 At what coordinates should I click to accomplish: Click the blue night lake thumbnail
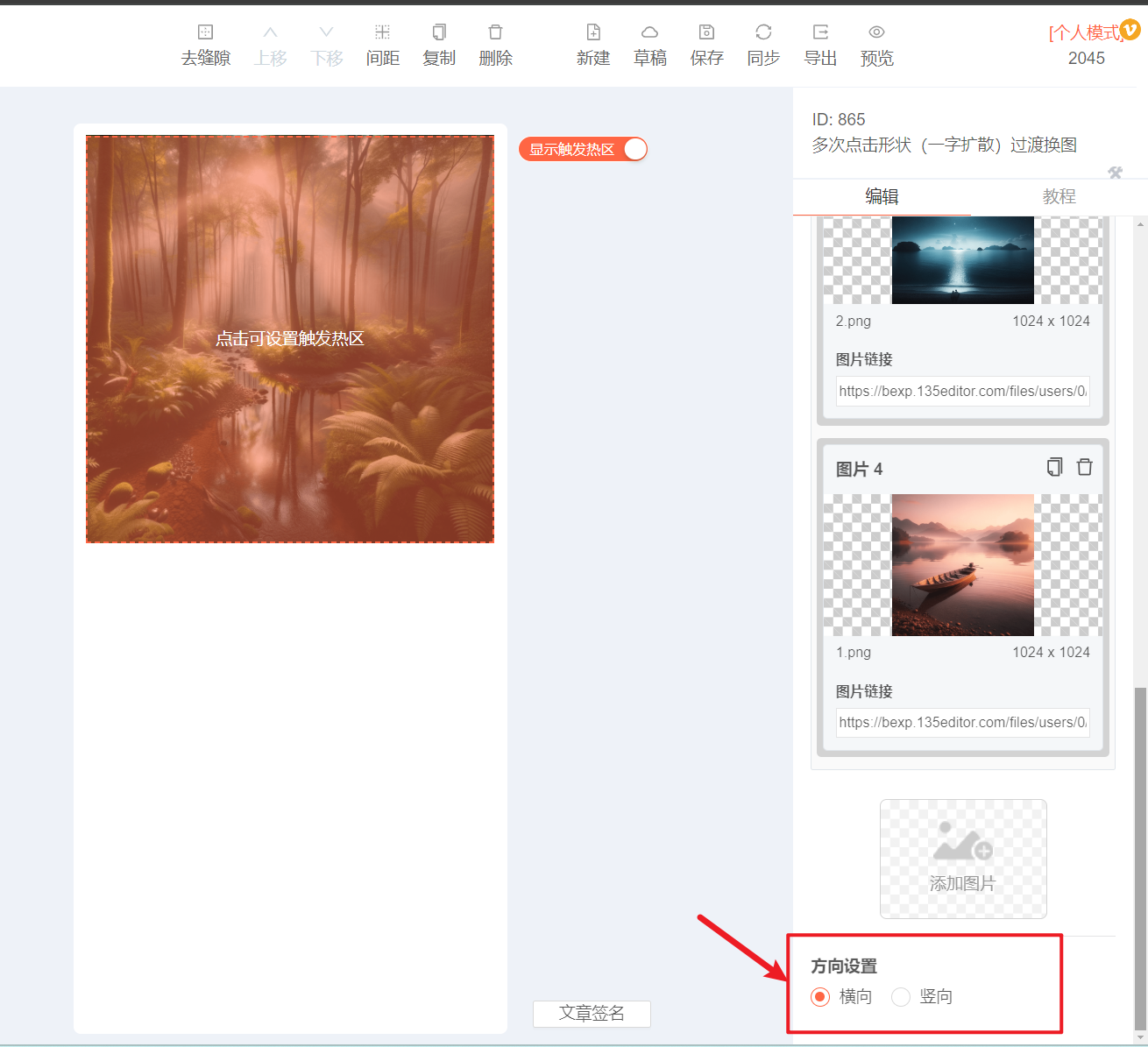tap(962, 260)
